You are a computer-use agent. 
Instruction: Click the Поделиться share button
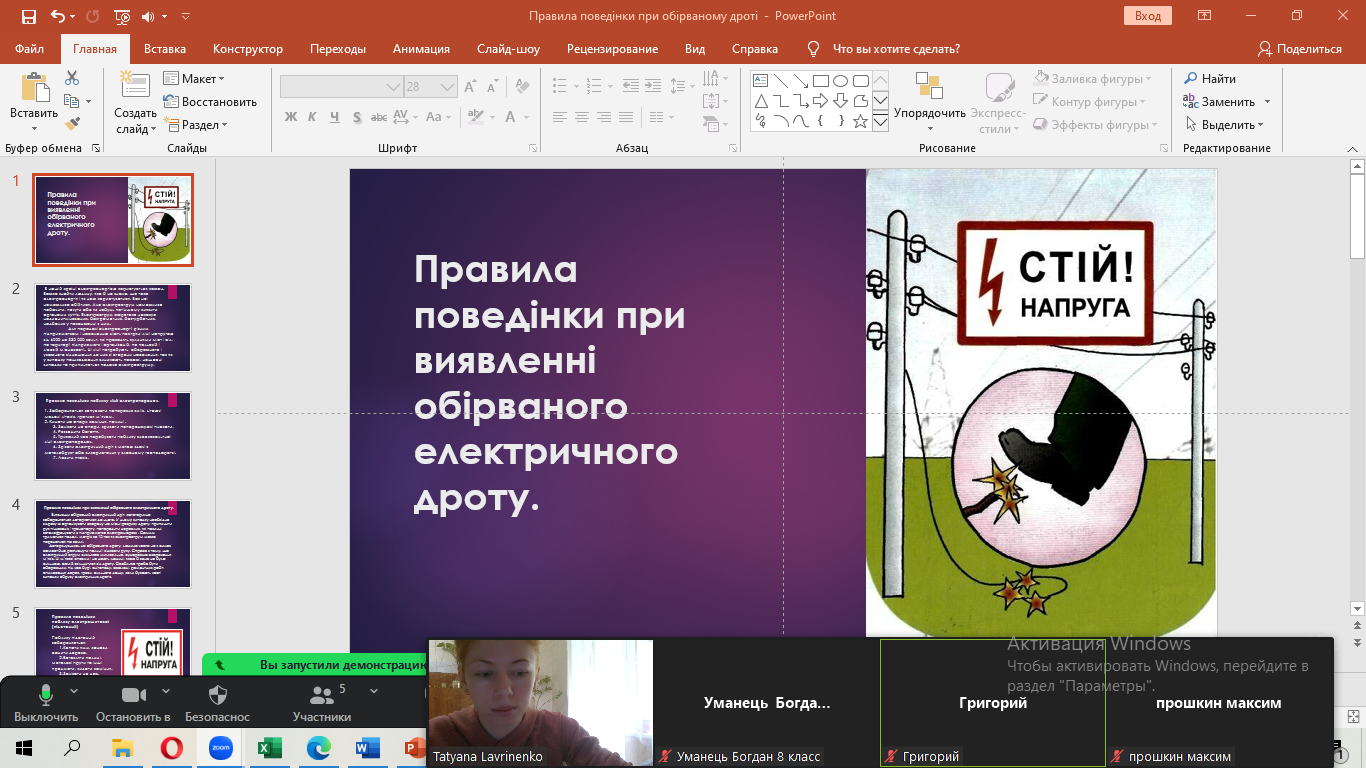[1299, 49]
